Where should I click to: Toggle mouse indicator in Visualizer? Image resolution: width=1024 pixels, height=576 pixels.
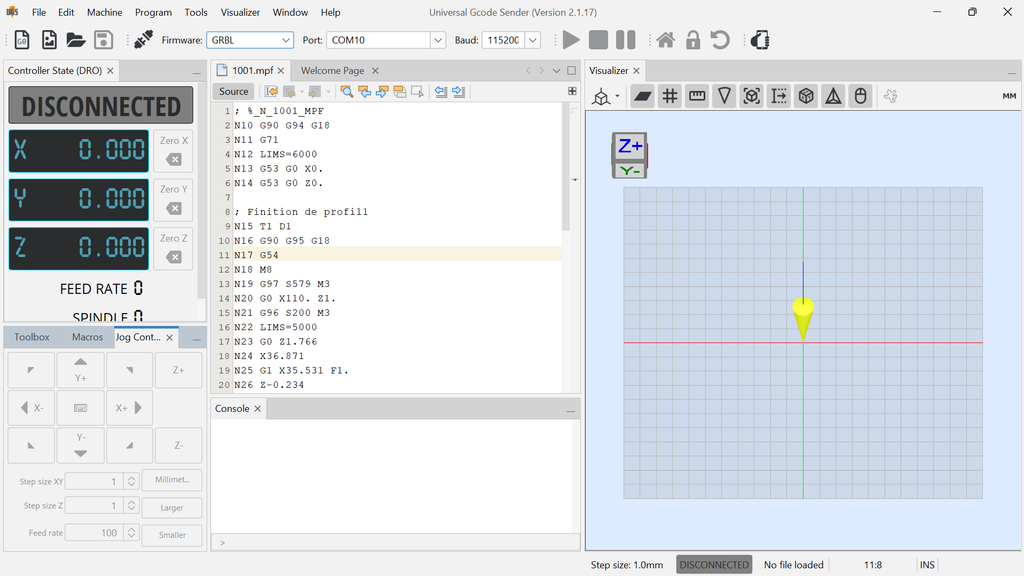(x=861, y=97)
